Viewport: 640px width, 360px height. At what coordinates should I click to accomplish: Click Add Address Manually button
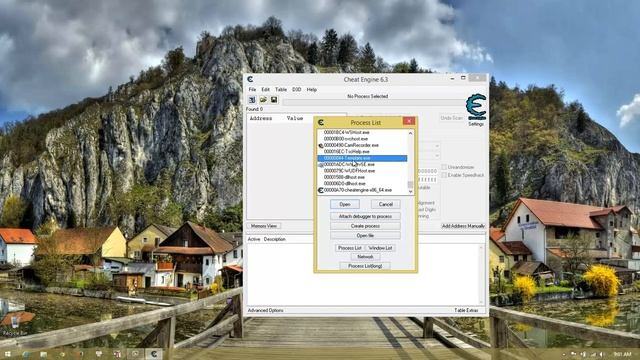(463, 226)
